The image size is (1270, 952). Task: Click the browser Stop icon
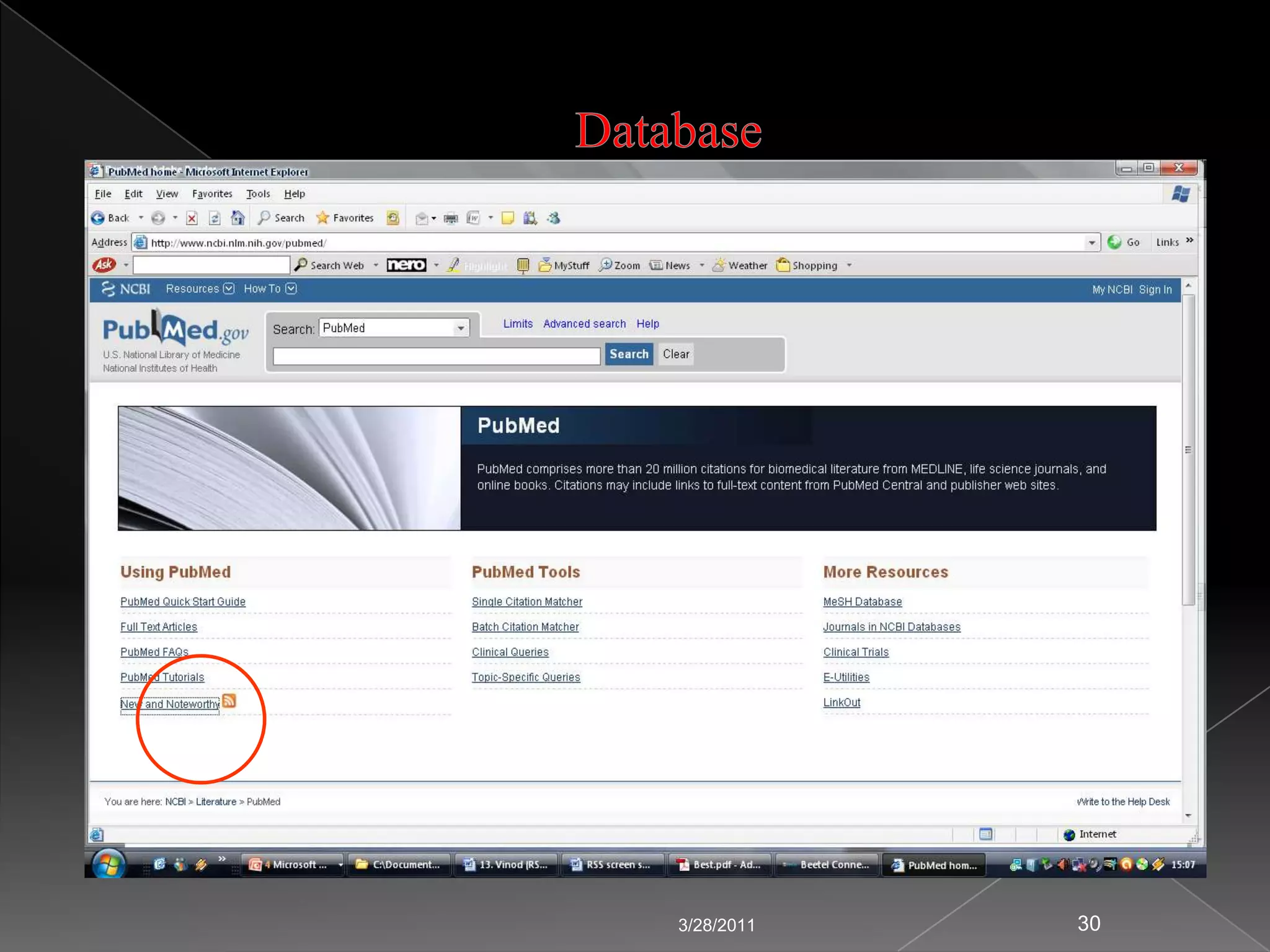192,218
